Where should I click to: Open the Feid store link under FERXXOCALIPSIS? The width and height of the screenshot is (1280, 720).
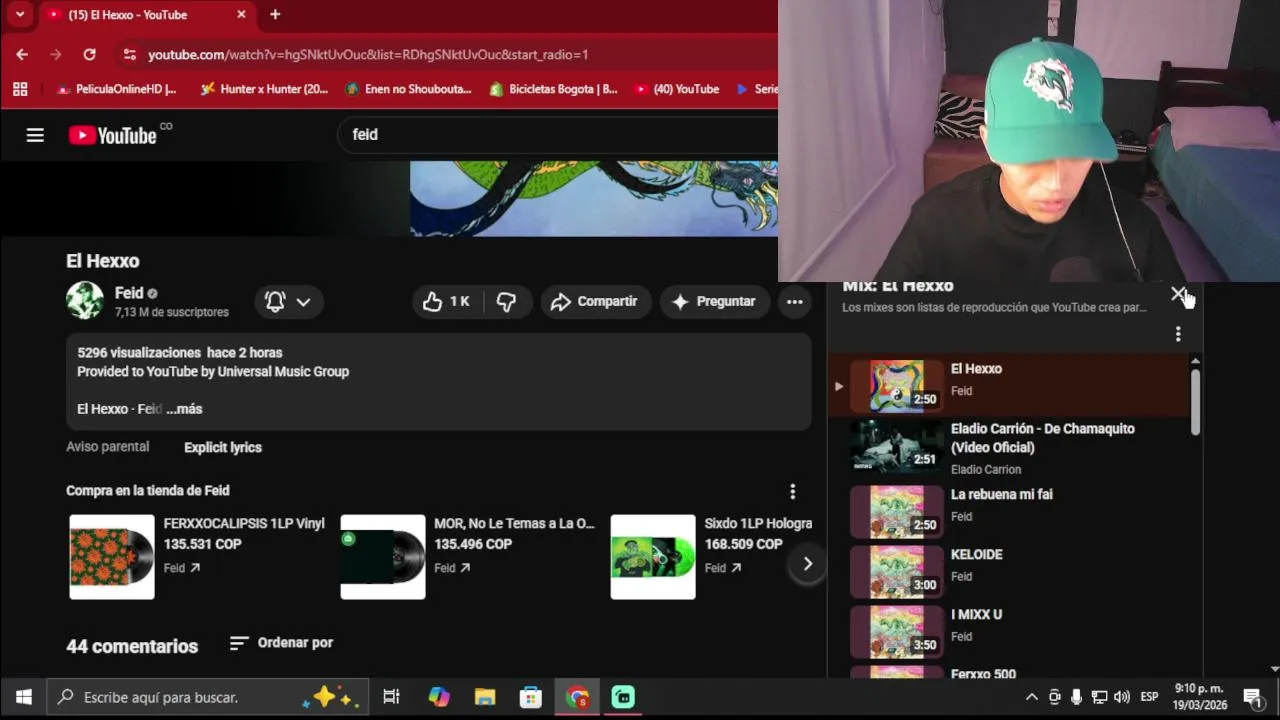click(x=182, y=568)
